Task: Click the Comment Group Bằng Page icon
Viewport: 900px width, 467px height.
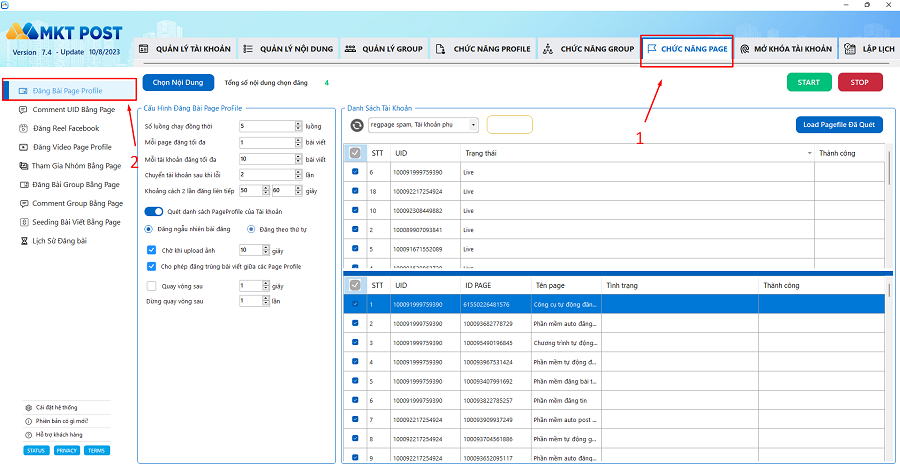Action: [24, 204]
